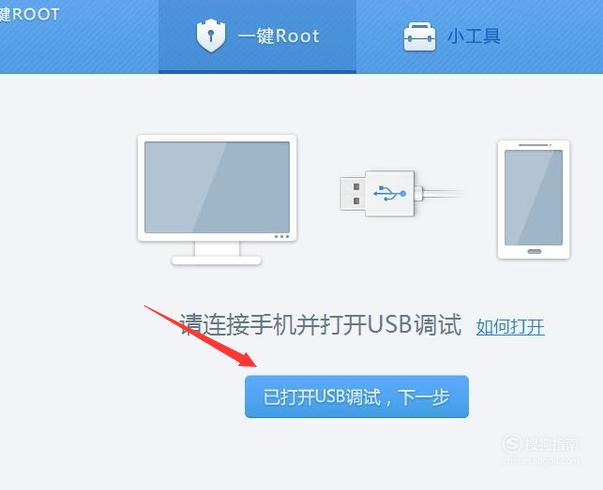The image size is (603, 490).
Task: Click the watermark logo at bottom right
Action: point(540,444)
